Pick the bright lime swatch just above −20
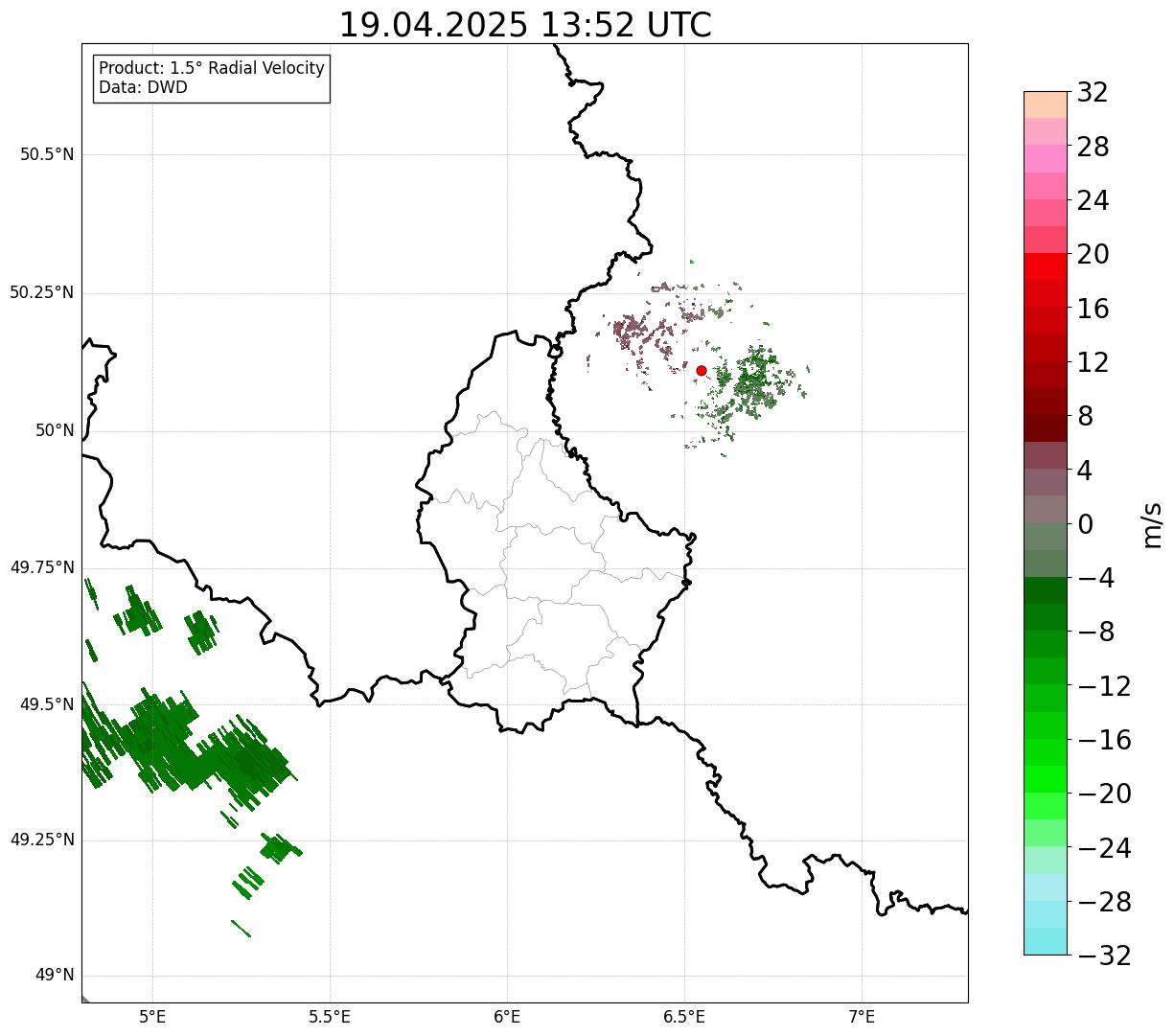Viewport: 1174px width, 1036px height. [x=1045, y=779]
